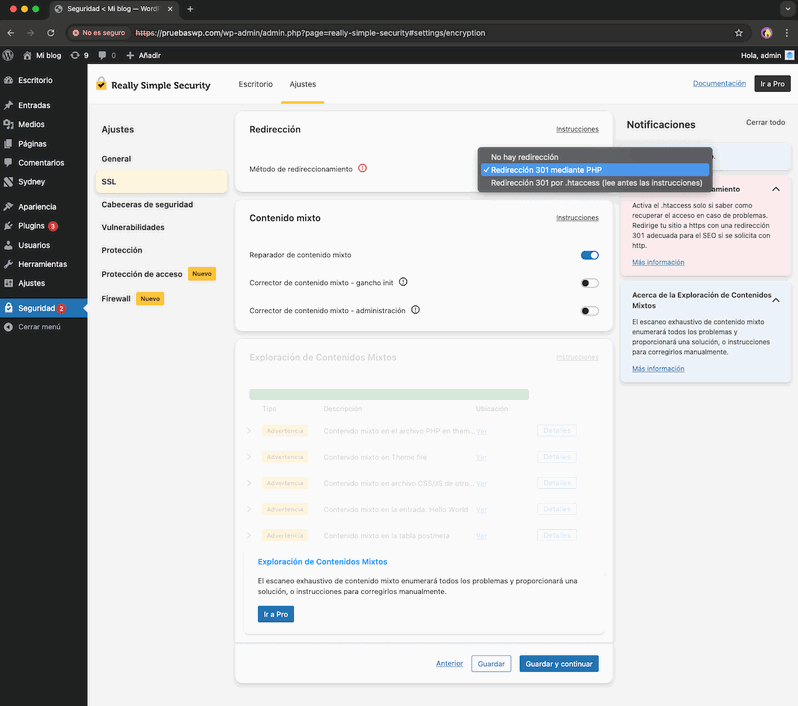This screenshot has width=798, height=706.
Task: Open the comments bubble icon in the admin bar
Action: 102,55
